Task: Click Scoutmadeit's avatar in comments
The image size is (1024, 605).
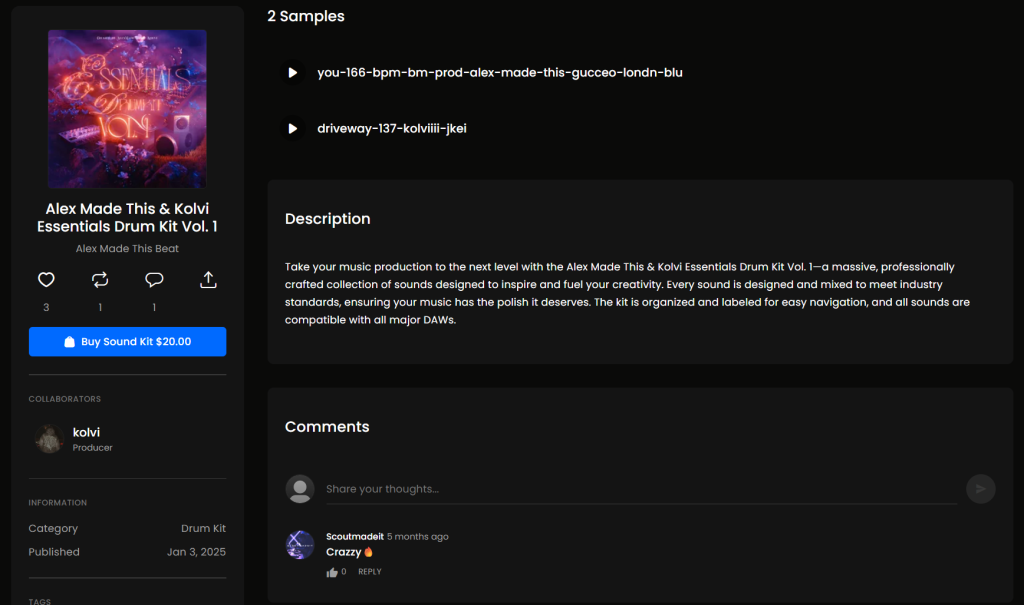Action: coord(300,545)
